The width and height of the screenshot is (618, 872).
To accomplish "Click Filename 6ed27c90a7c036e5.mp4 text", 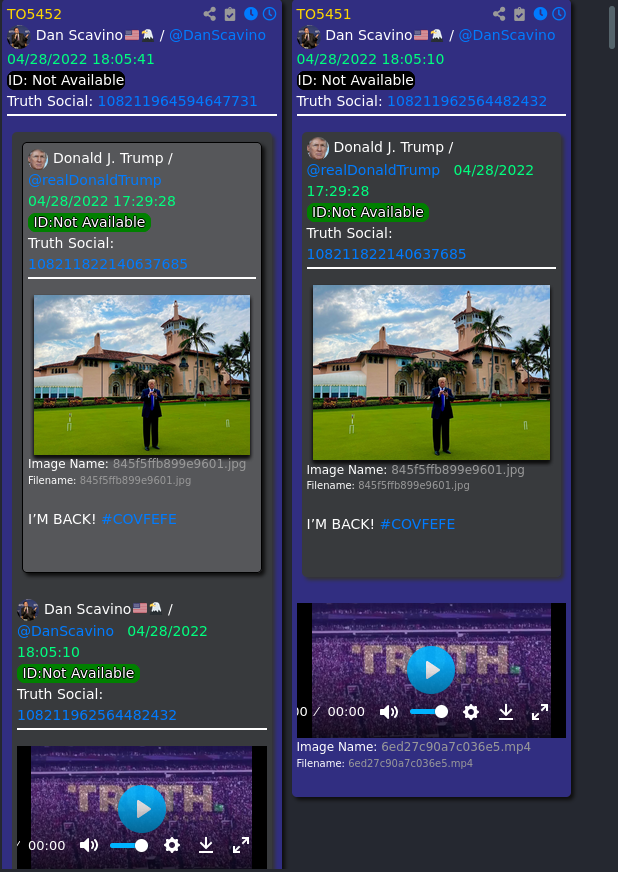I will [411, 764].
